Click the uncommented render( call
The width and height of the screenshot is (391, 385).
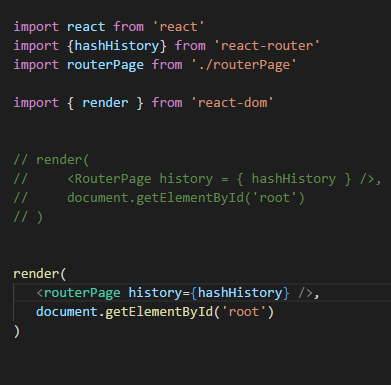point(40,274)
